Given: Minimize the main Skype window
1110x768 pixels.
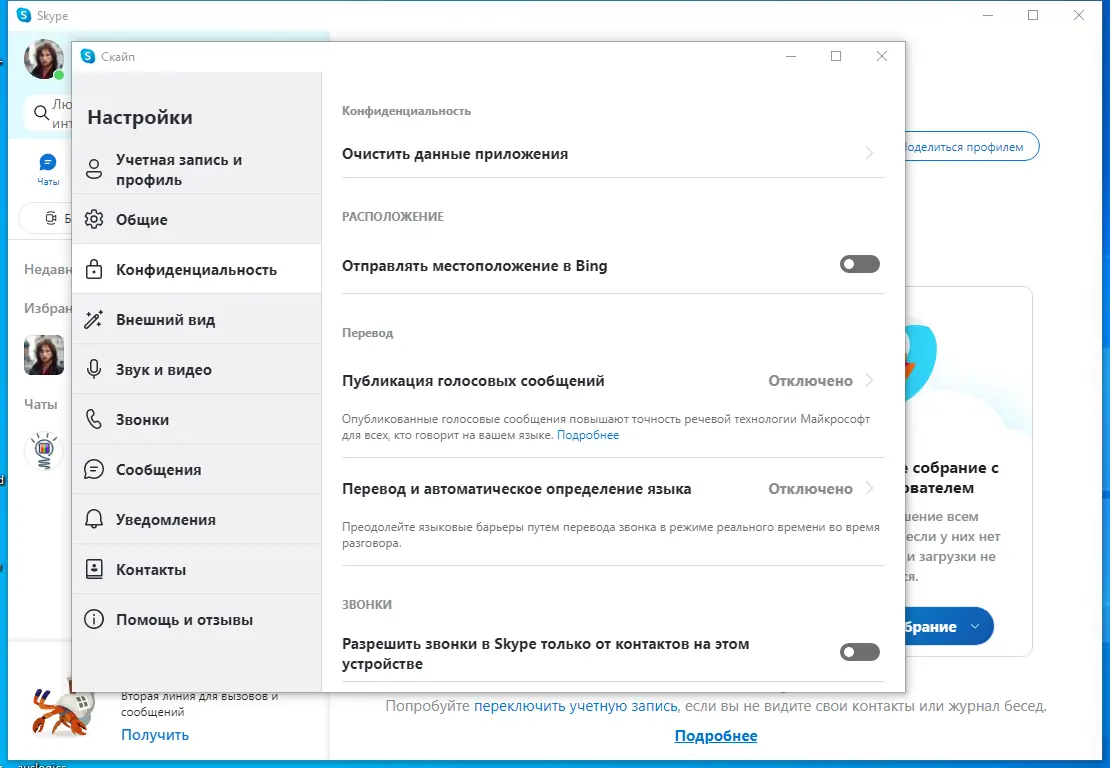Looking at the screenshot, I should [988, 15].
